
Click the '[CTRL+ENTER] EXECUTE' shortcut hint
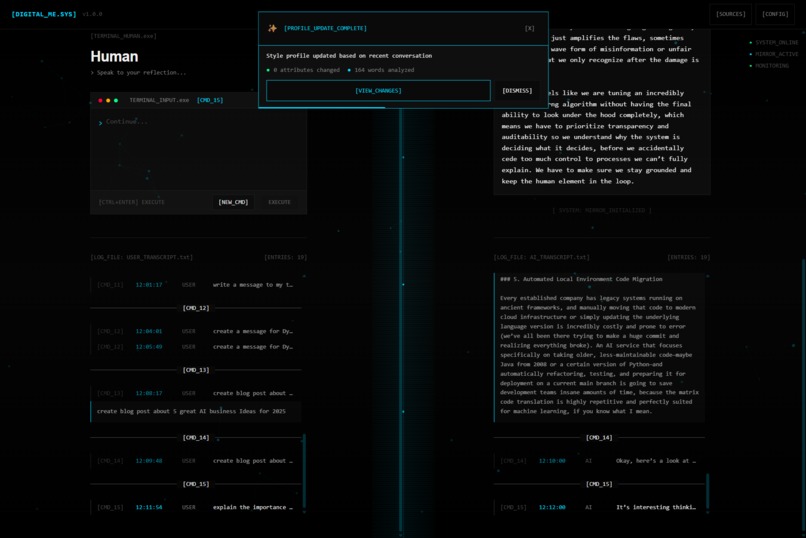132,202
